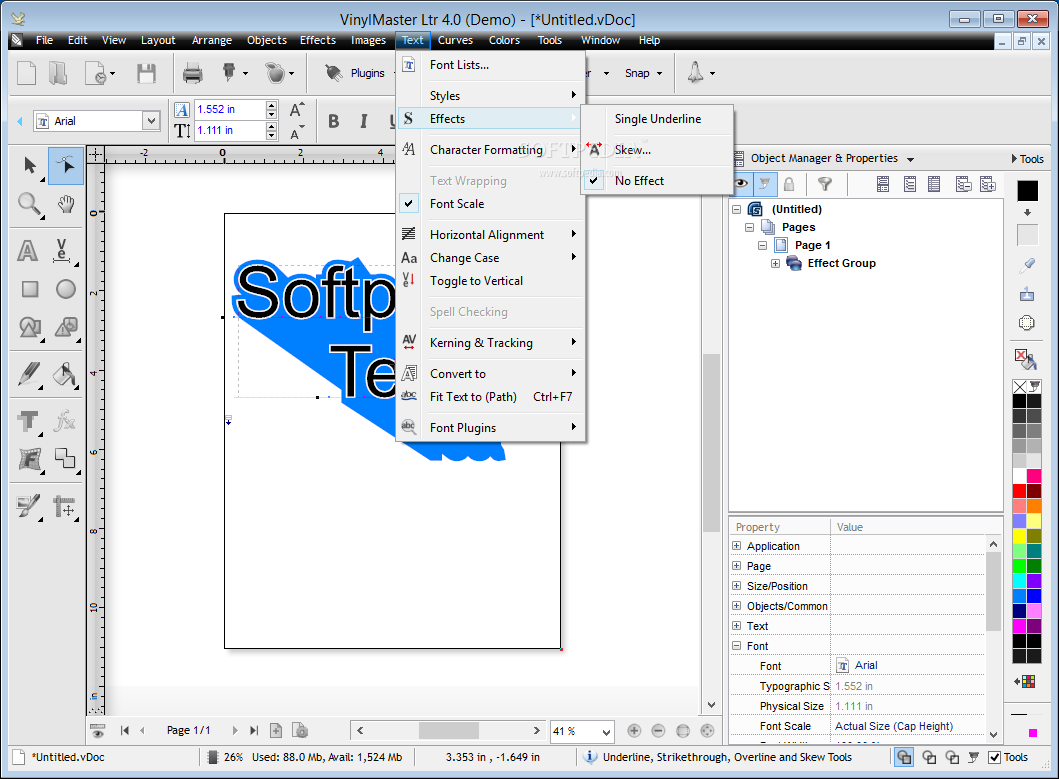Screen dimensions: 1059x779
Task: Collapse the Font property group
Action: pos(736,646)
